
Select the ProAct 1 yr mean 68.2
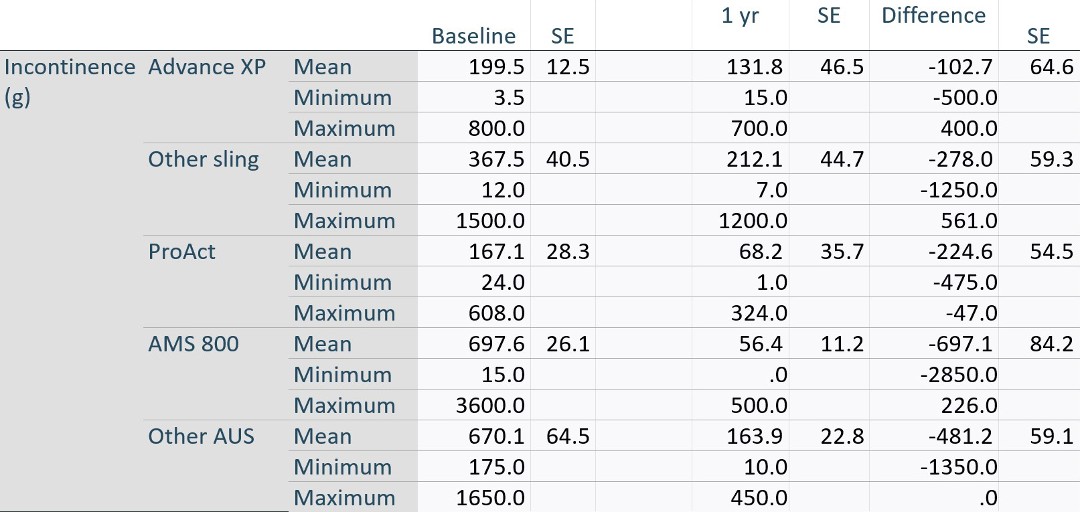[x=764, y=252]
